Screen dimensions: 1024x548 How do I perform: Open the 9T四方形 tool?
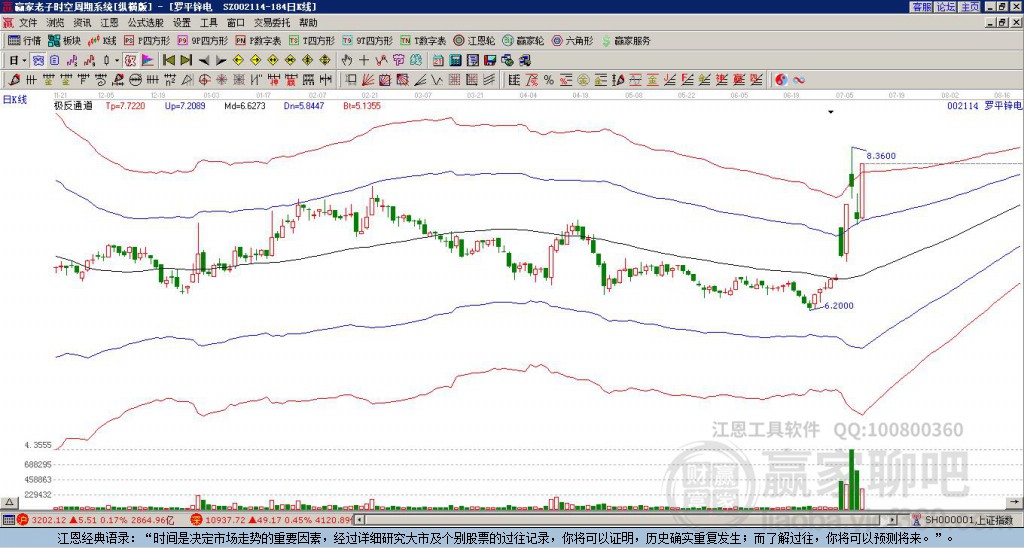[367, 40]
